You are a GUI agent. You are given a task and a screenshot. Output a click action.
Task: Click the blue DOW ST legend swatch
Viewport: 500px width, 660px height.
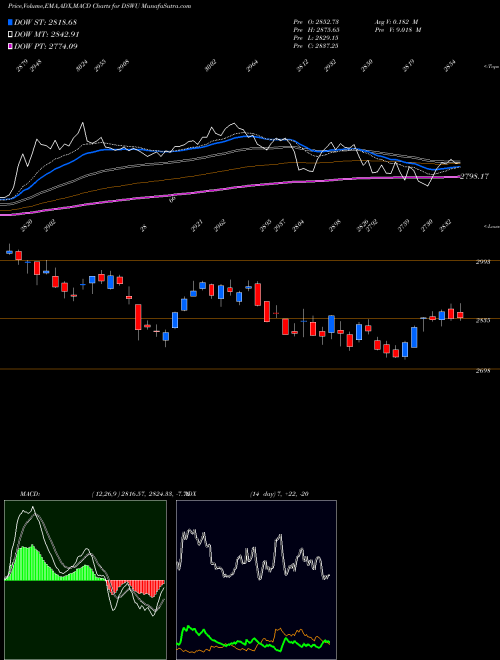(x=11, y=22)
